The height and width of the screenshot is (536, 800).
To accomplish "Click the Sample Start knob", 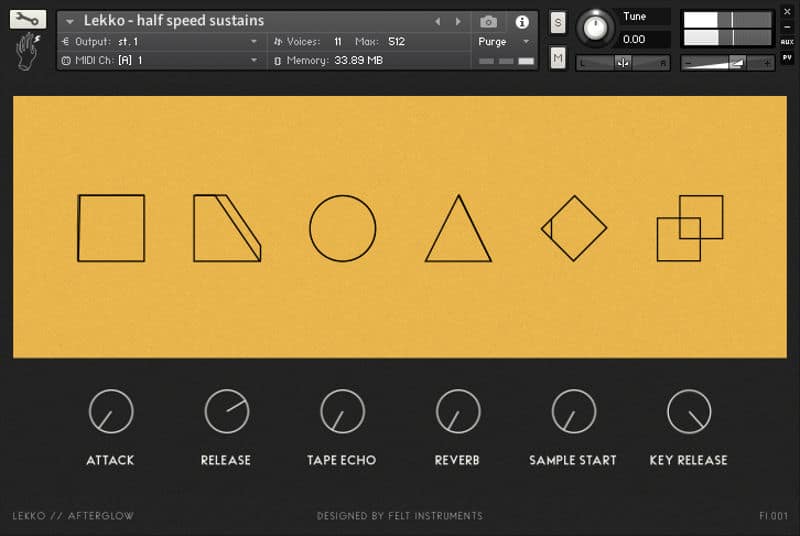I will point(574,411).
